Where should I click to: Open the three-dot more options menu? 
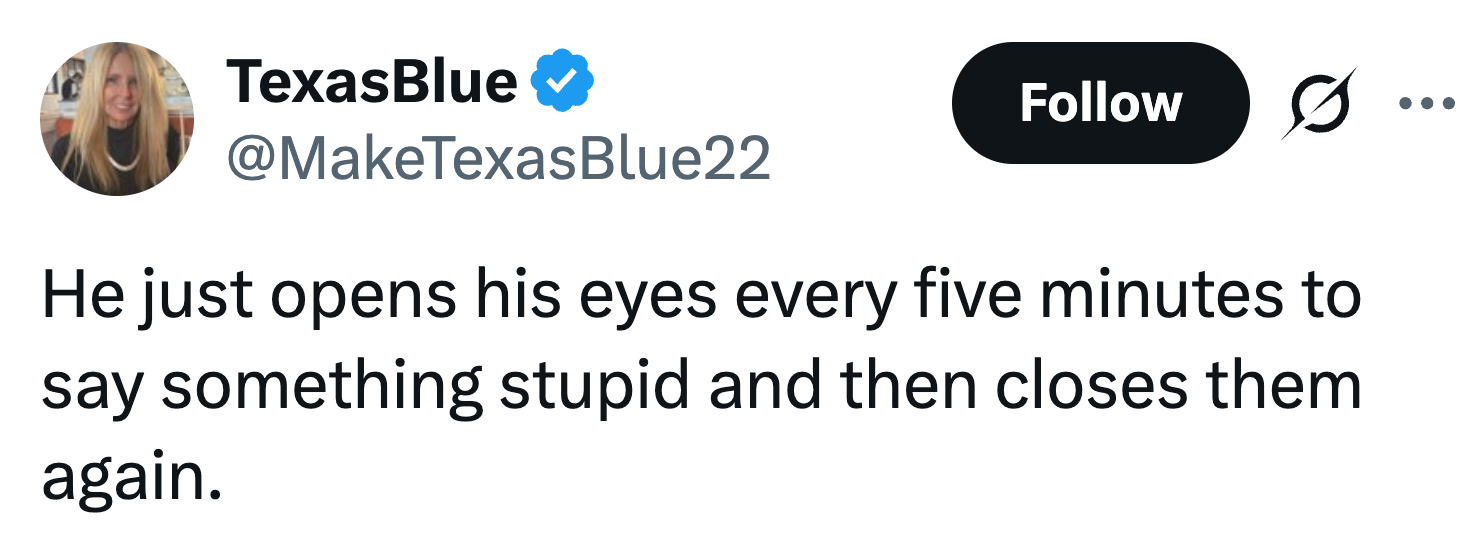[1426, 103]
